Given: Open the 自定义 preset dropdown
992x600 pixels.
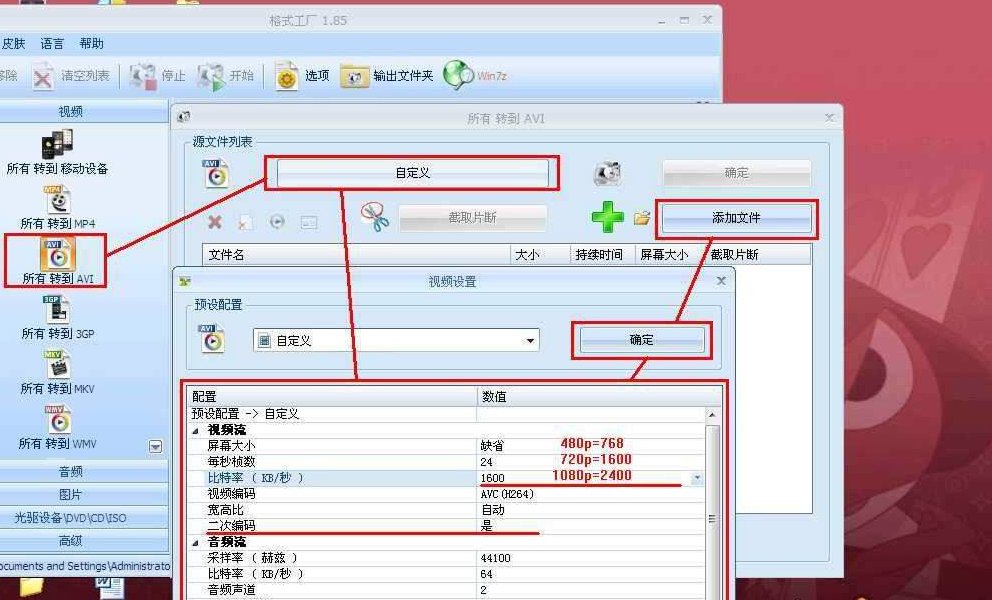Looking at the screenshot, I should (530, 341).
